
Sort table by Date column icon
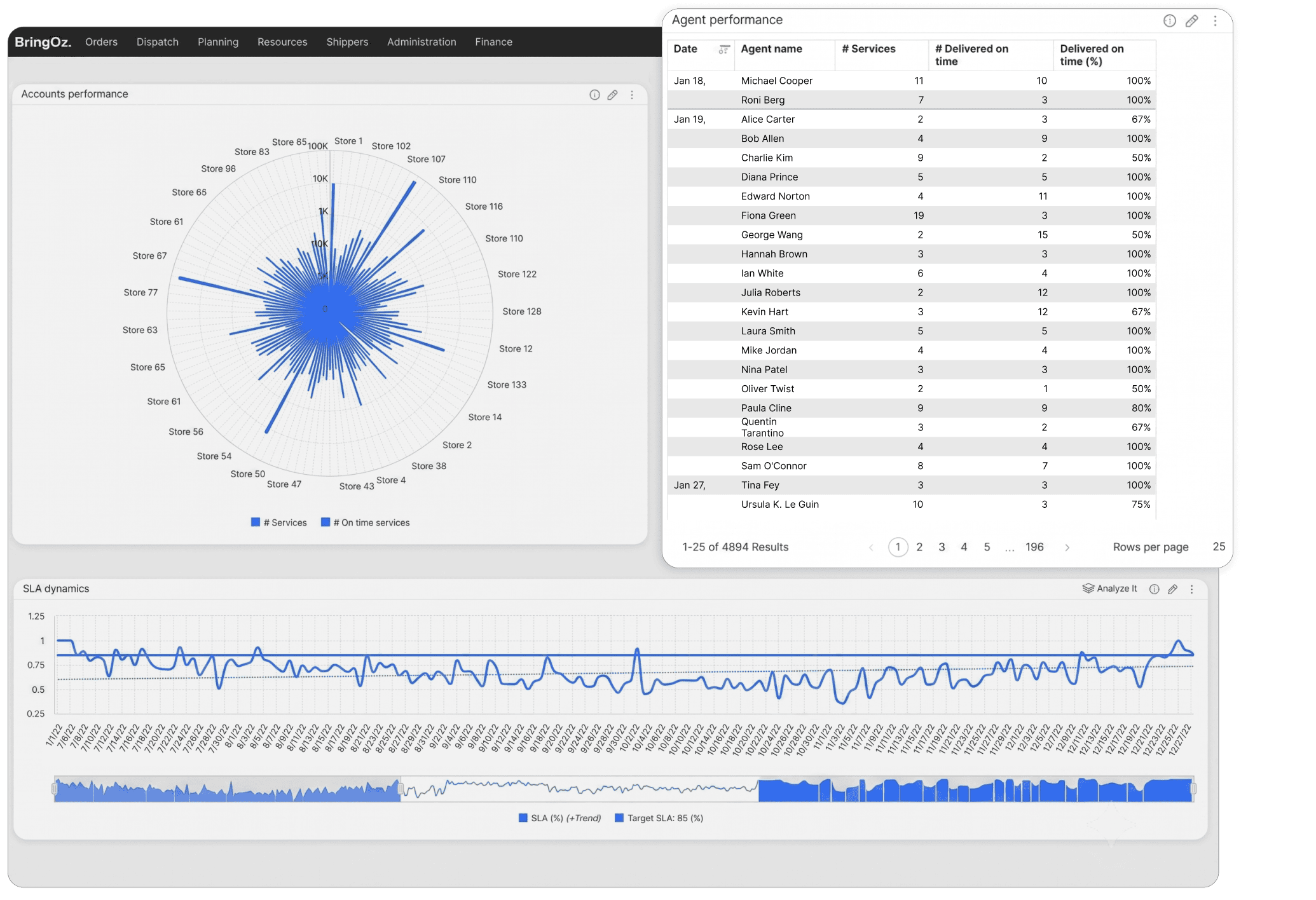tap(723, 50)
